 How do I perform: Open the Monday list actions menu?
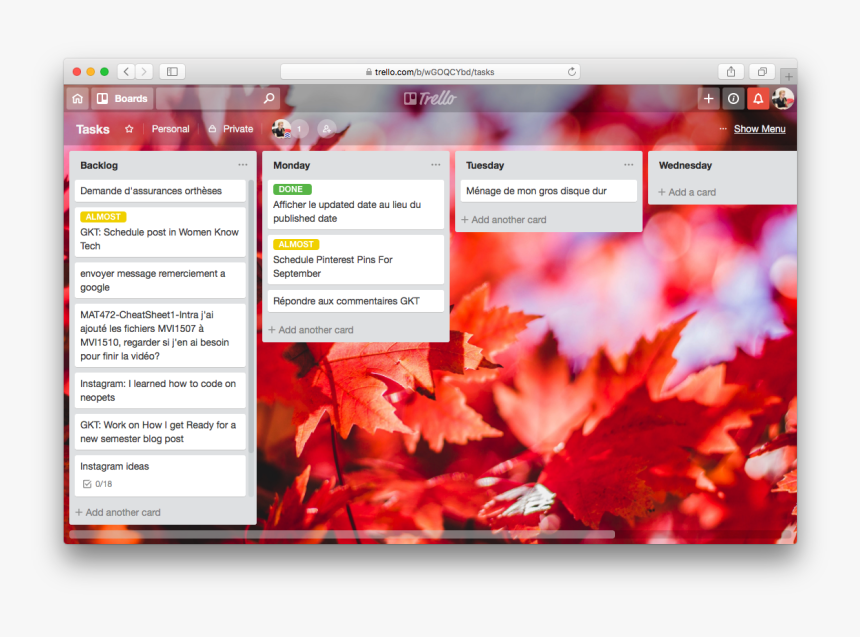tap(435, 164)
